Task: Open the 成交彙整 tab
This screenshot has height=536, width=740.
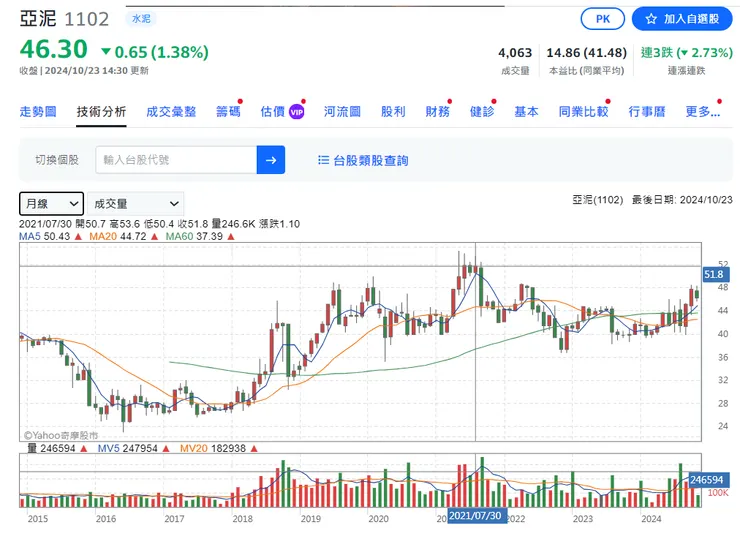Action: [x=171, y=112]
